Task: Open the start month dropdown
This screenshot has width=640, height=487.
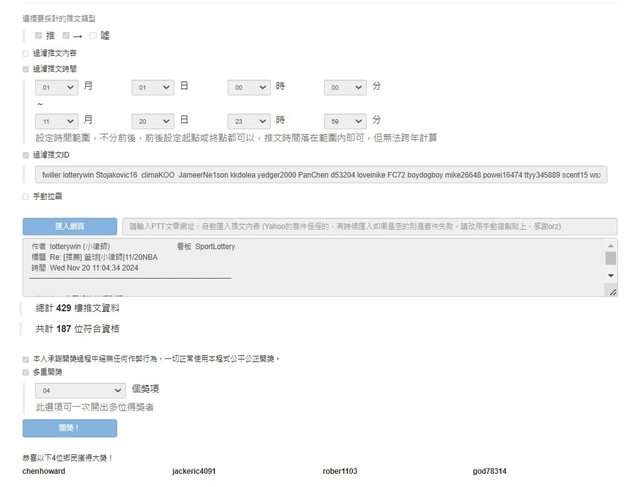Action: (57, 88)
